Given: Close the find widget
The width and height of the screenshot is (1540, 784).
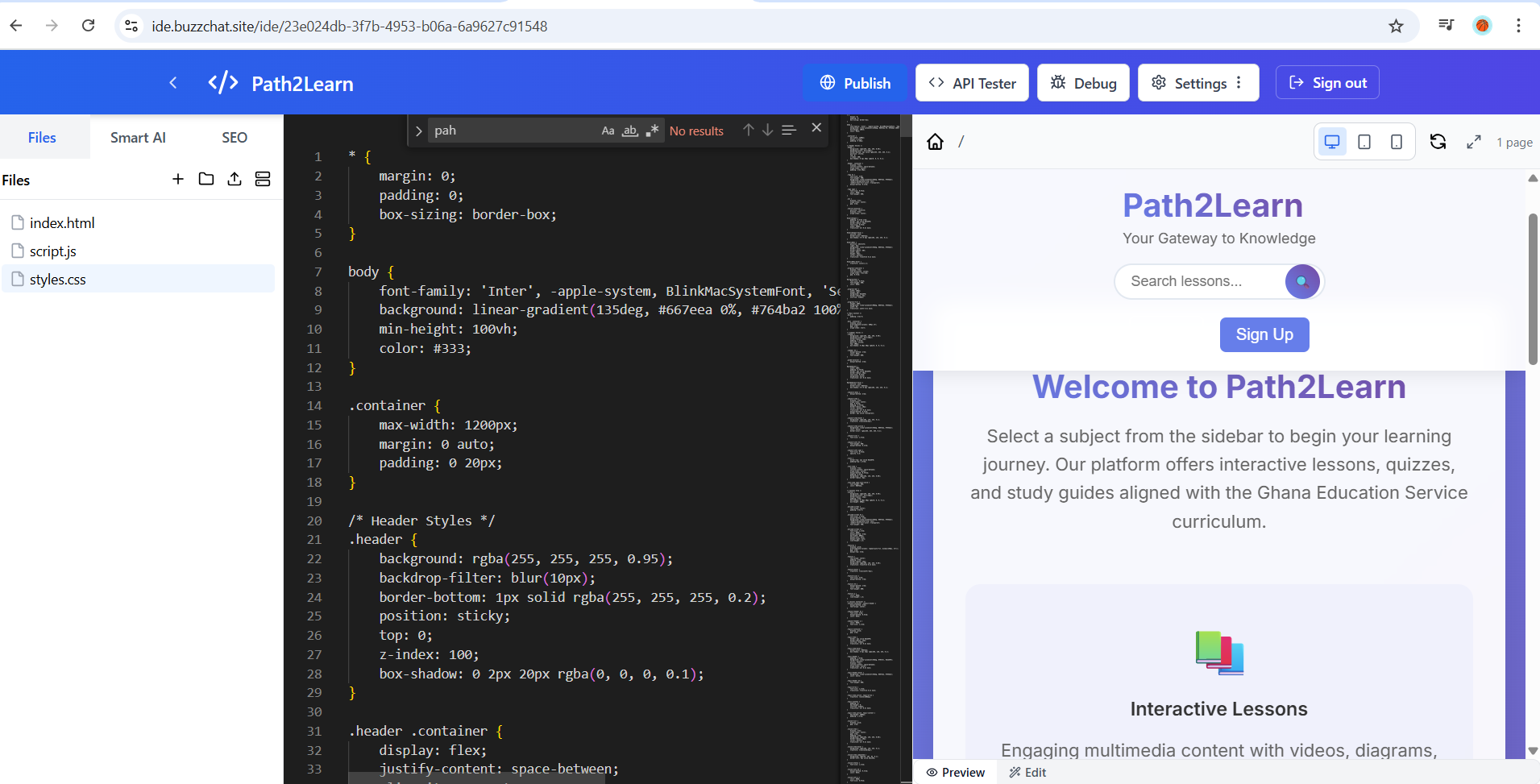Looking at the screenshot, I should [816, 127].
